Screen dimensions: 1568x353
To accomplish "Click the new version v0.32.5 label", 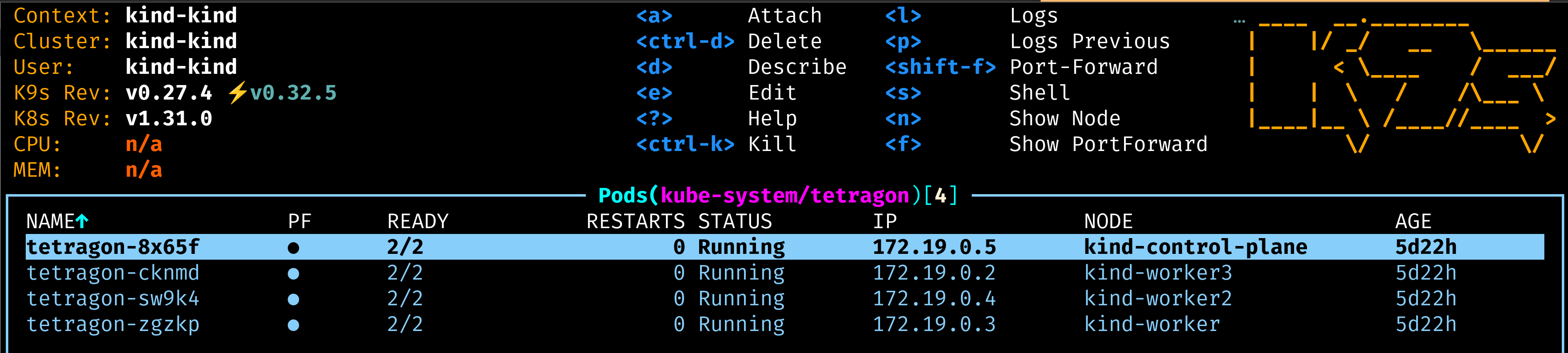I will (293, 93).
